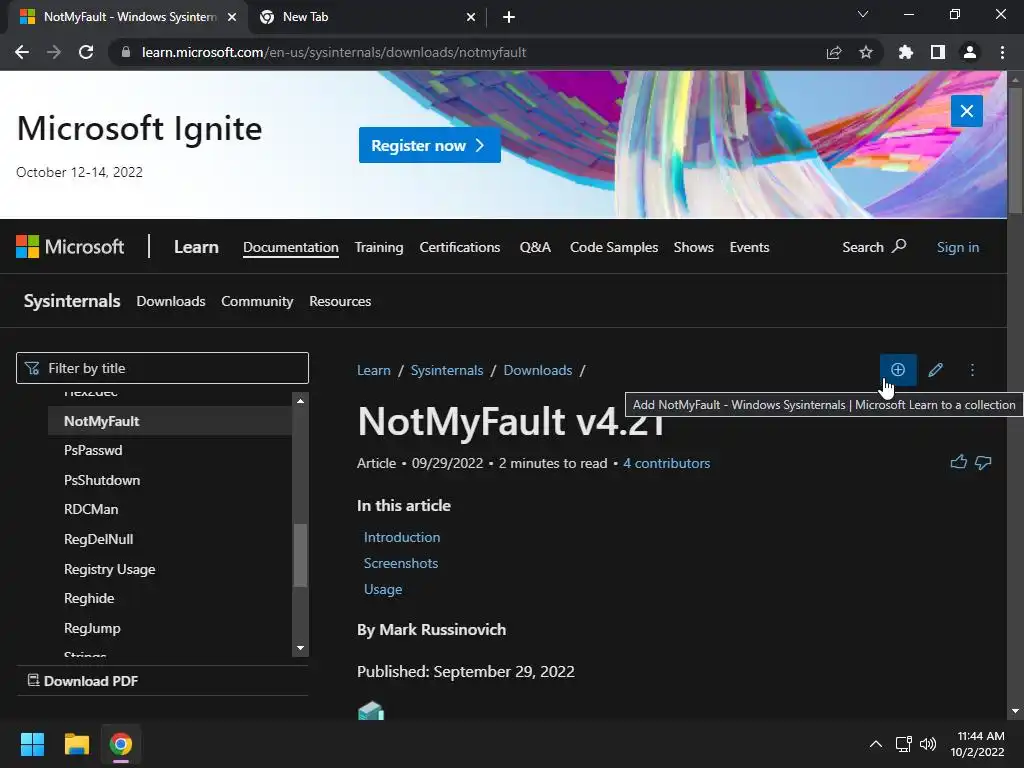This screenshot has height=768, width=1024.
Task: Reload the page with the refresh icon
Action: click(x=86, y=52)
